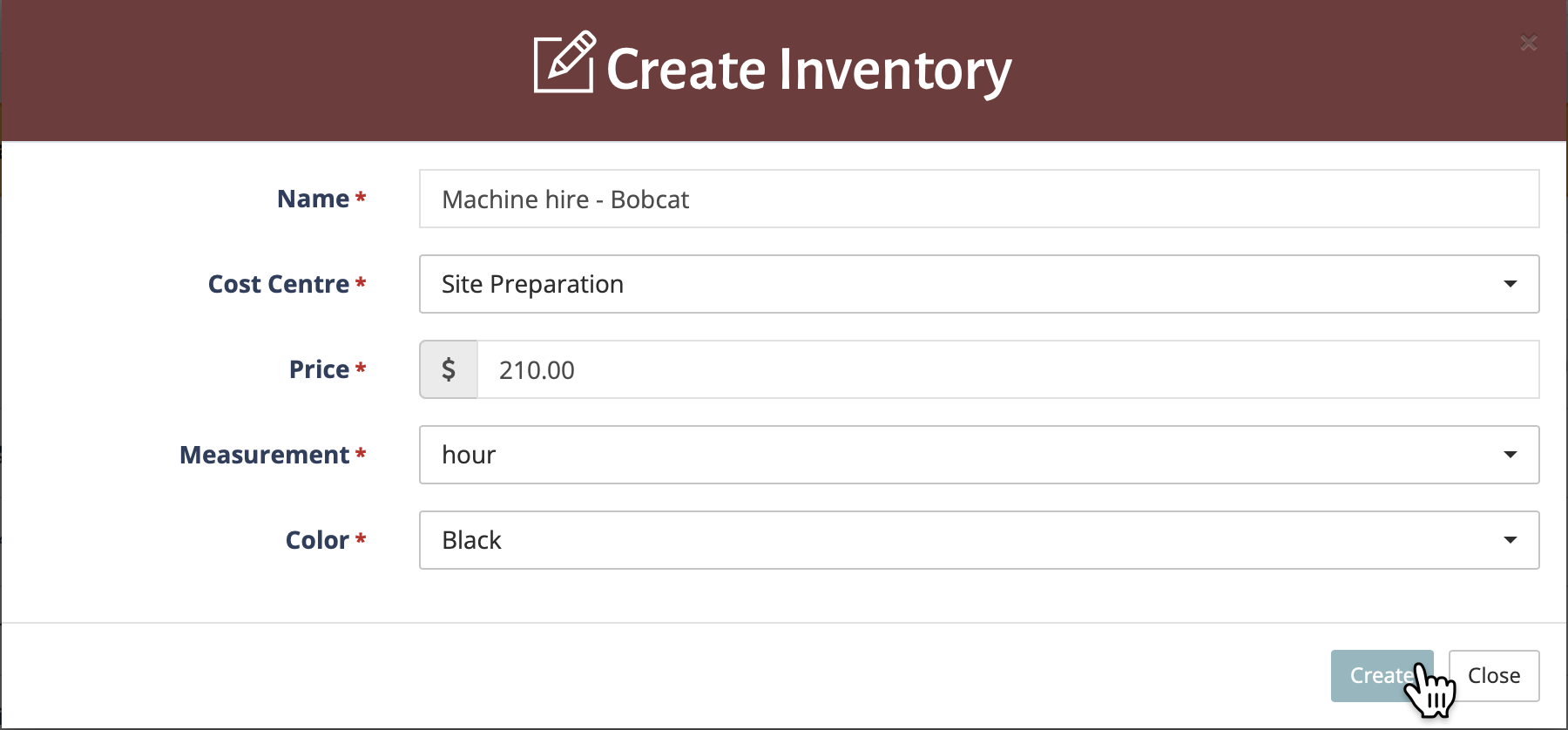
Task: Open the Measurement dropdown arrow
Action: [1510, 455]
